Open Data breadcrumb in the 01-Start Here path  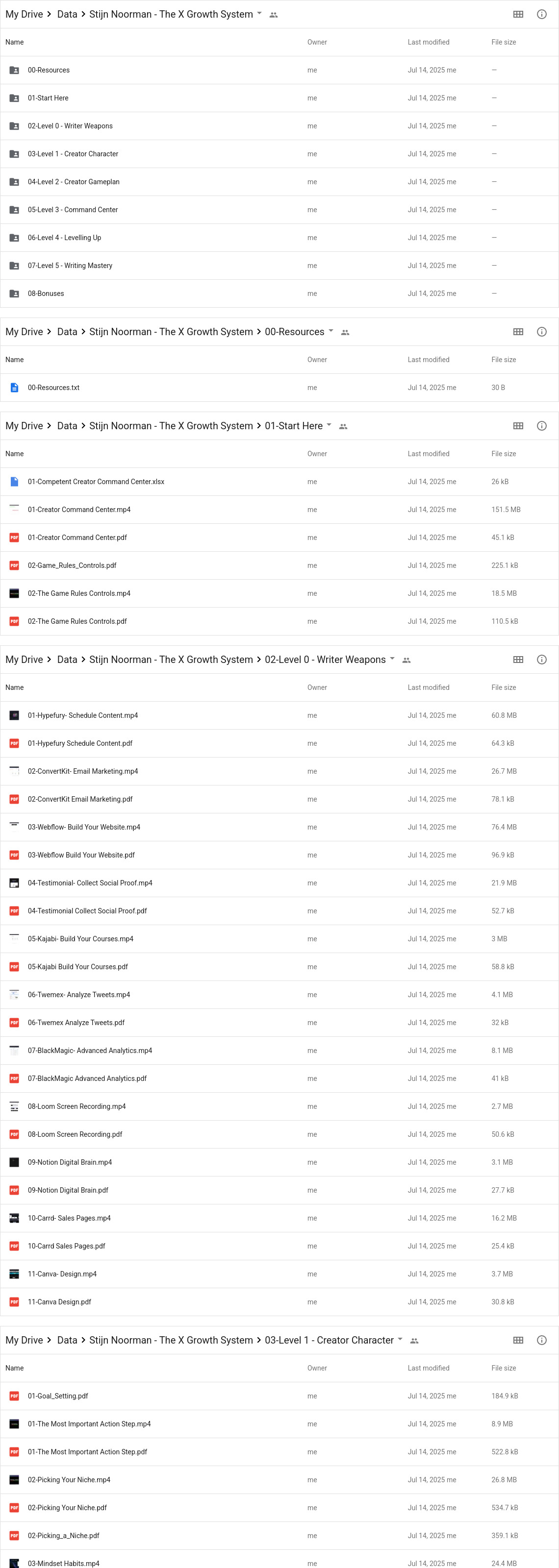[67, 426]
